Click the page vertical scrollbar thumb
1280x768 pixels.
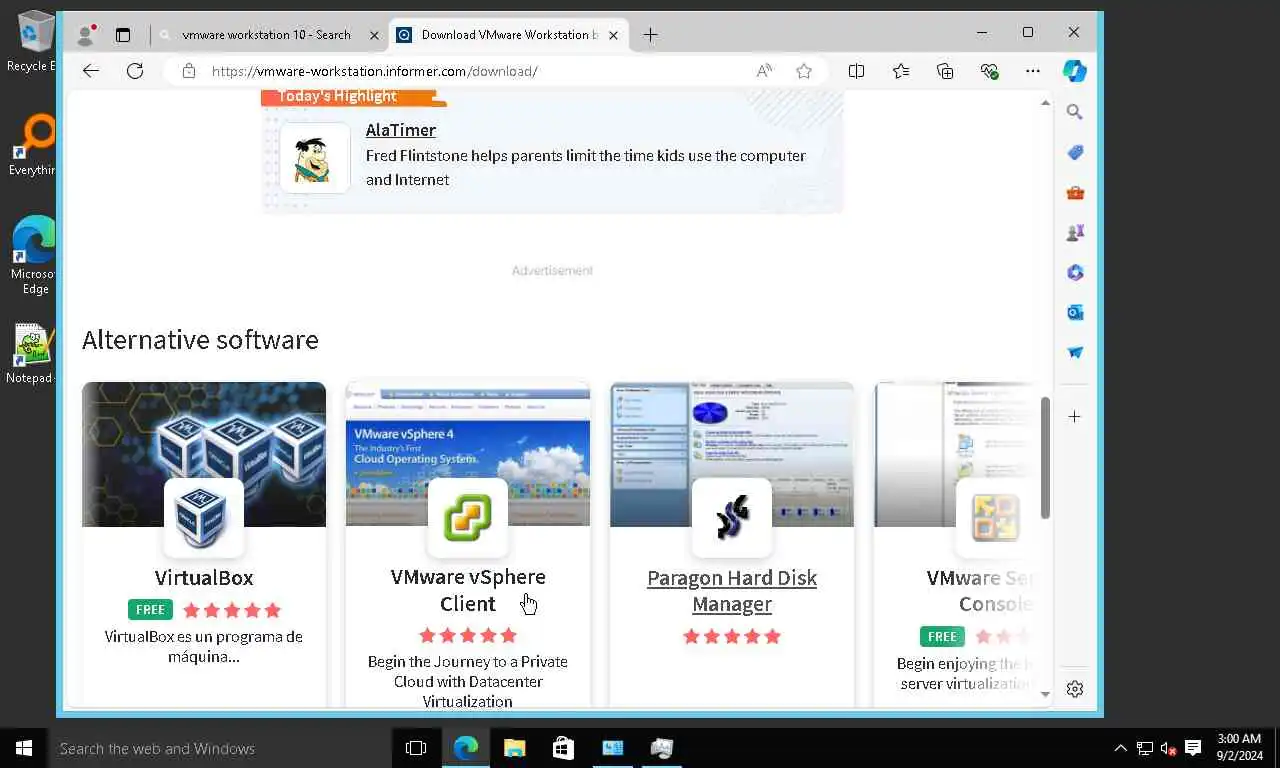pos(1045,458)
